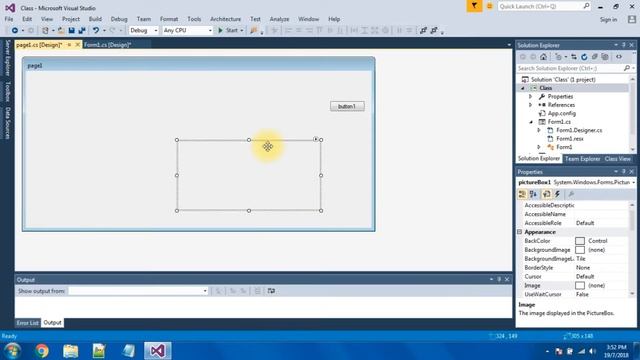The image size is (640, 360).
Task: Click the Categorized view icon in Properties
Action: click(522, 194)
